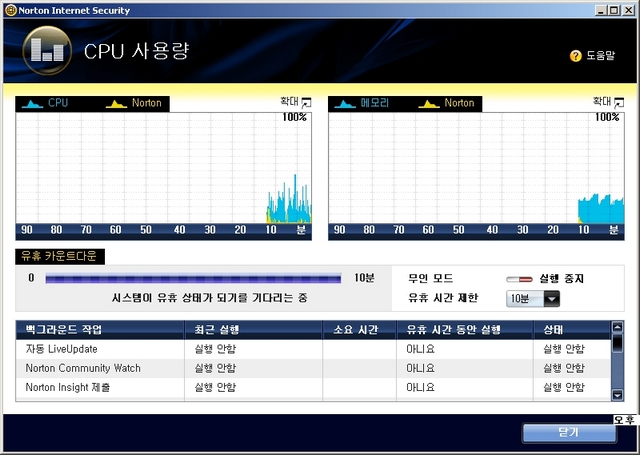Click 실행 안함 status for Norton Insight 제출
Image resolution: width=640 pixels, height=455 pixels.
tap(564, 388)
